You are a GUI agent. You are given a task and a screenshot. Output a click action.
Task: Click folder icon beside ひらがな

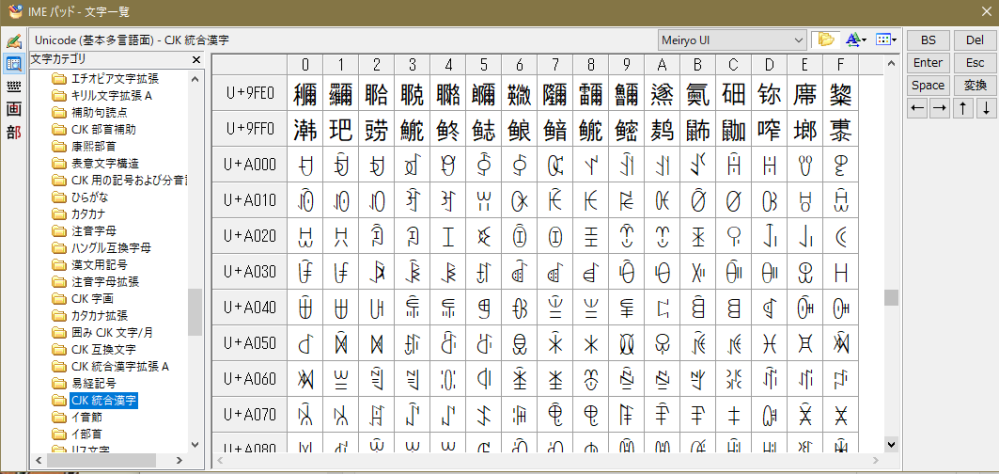(x=59, y=197)
